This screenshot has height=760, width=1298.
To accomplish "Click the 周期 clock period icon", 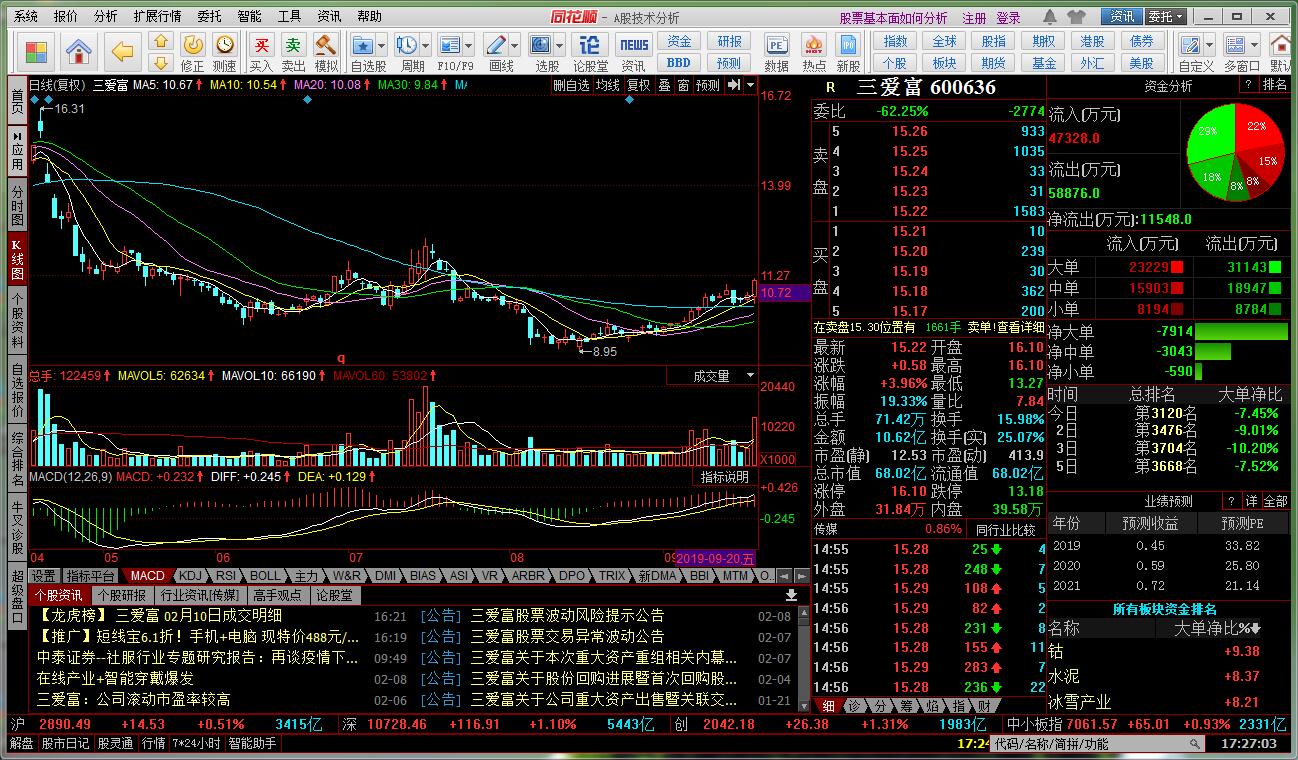I will [406, 45].
